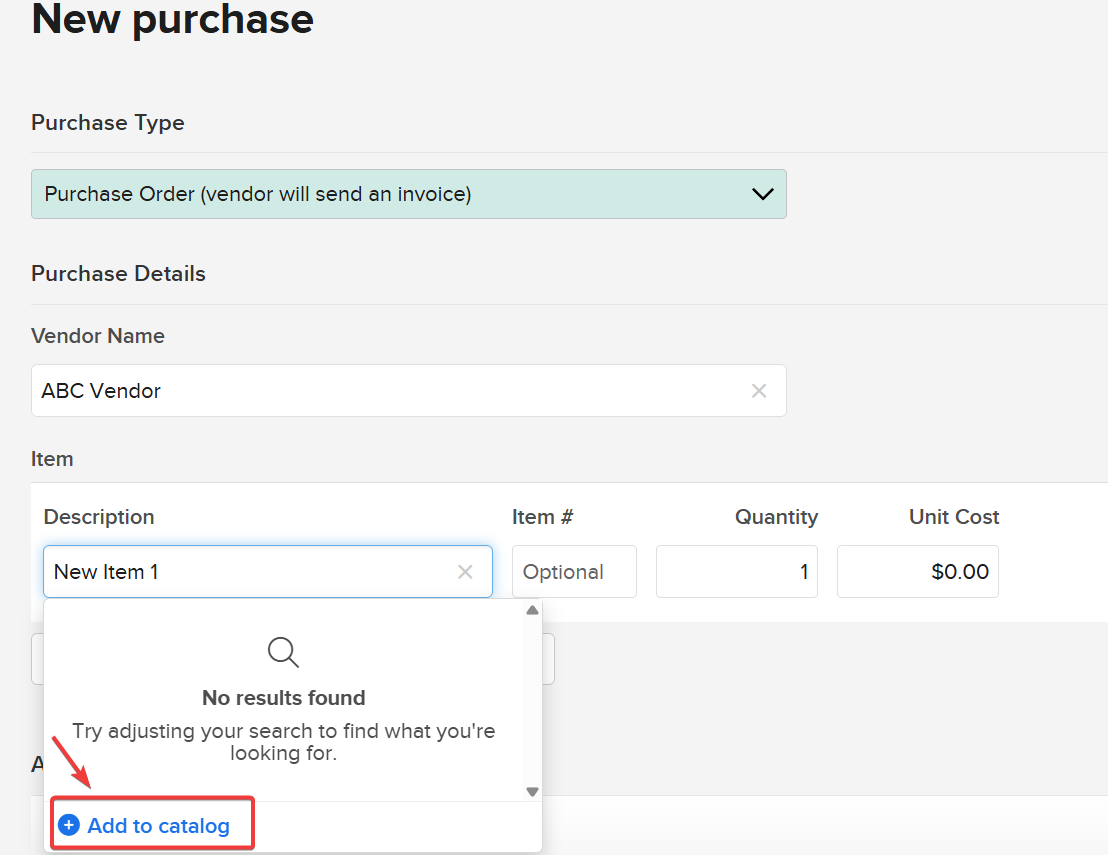The height and width of the screenshot is (855, 1108).
Task: Click the Purchase Details section heading
Action: tap(118, 274)
